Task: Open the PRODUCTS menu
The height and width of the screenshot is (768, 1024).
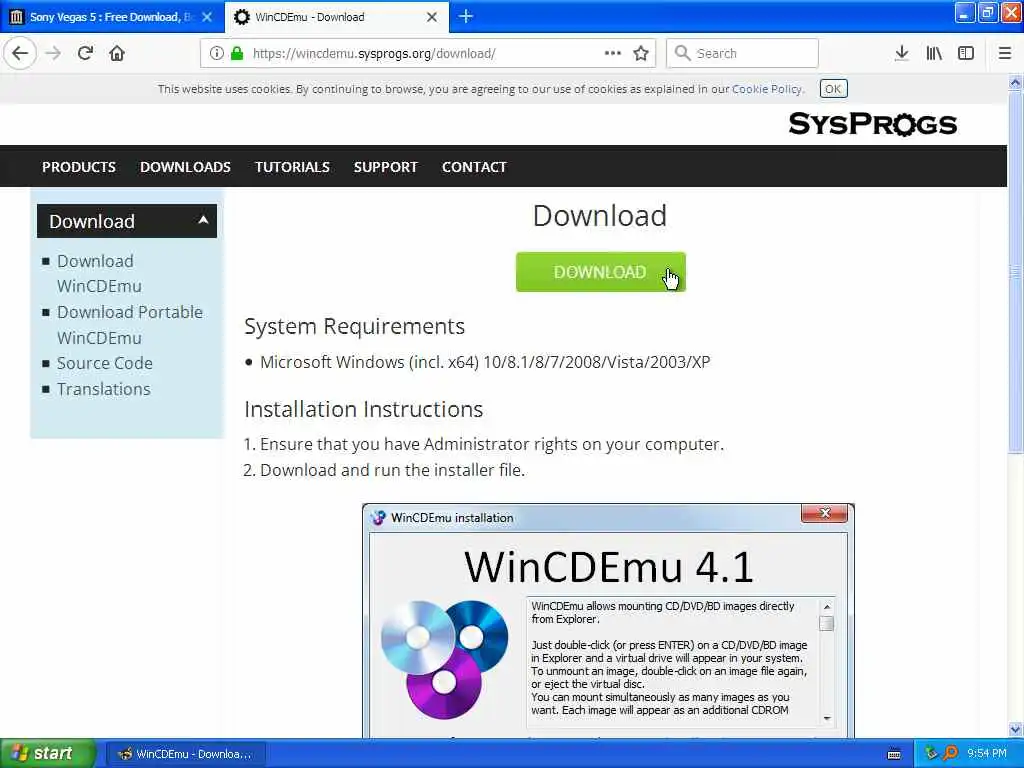Action: 79,167
